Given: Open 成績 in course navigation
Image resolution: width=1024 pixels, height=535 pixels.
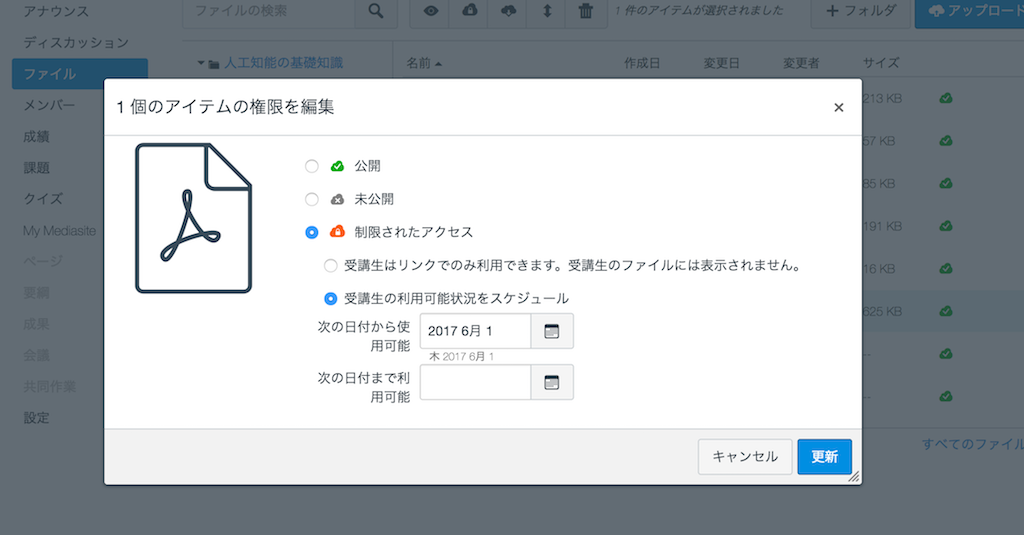Looking at the screenshot, I should coord(37,137).
